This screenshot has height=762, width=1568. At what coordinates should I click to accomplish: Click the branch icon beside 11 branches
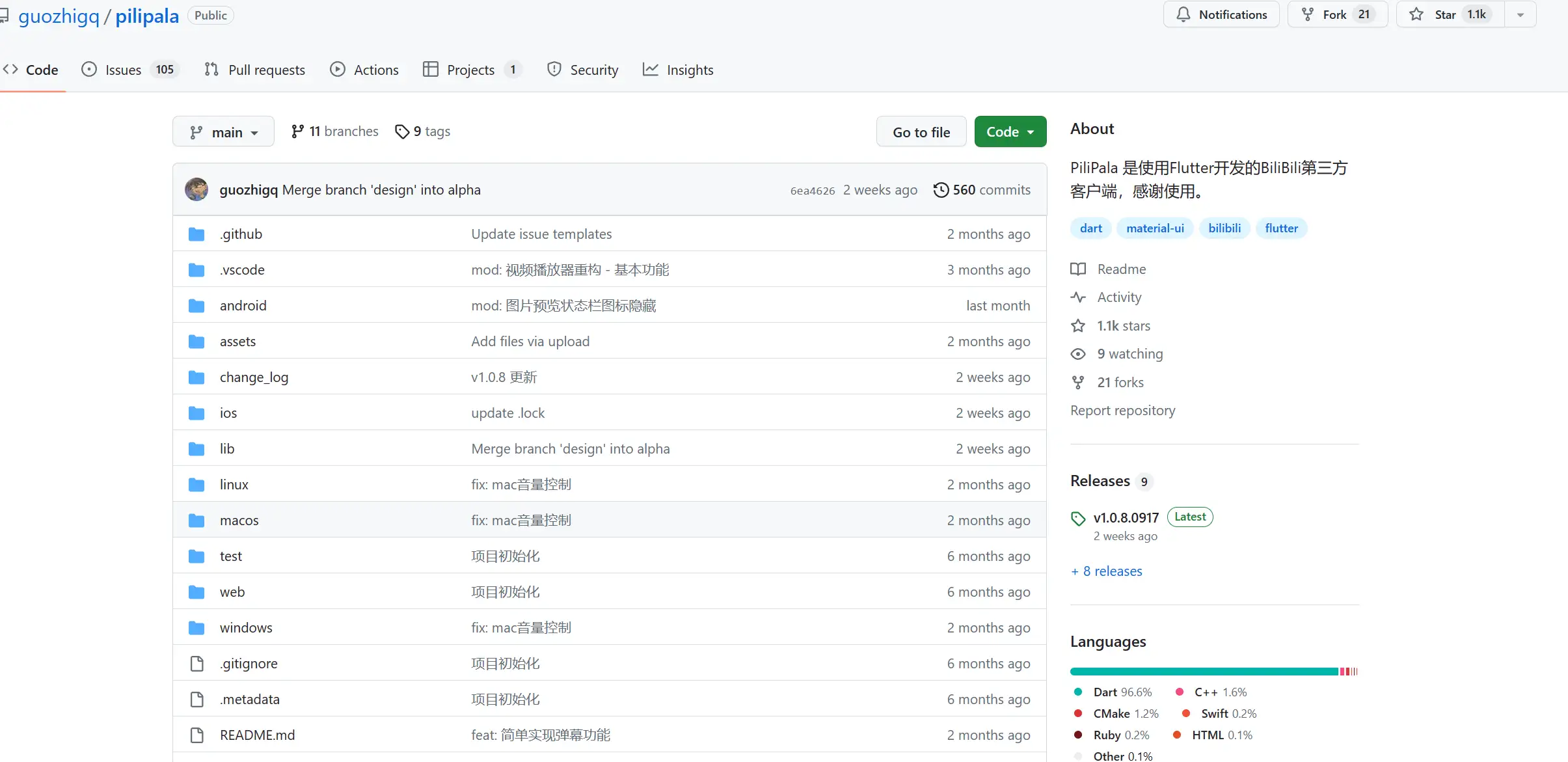[297, 131]
